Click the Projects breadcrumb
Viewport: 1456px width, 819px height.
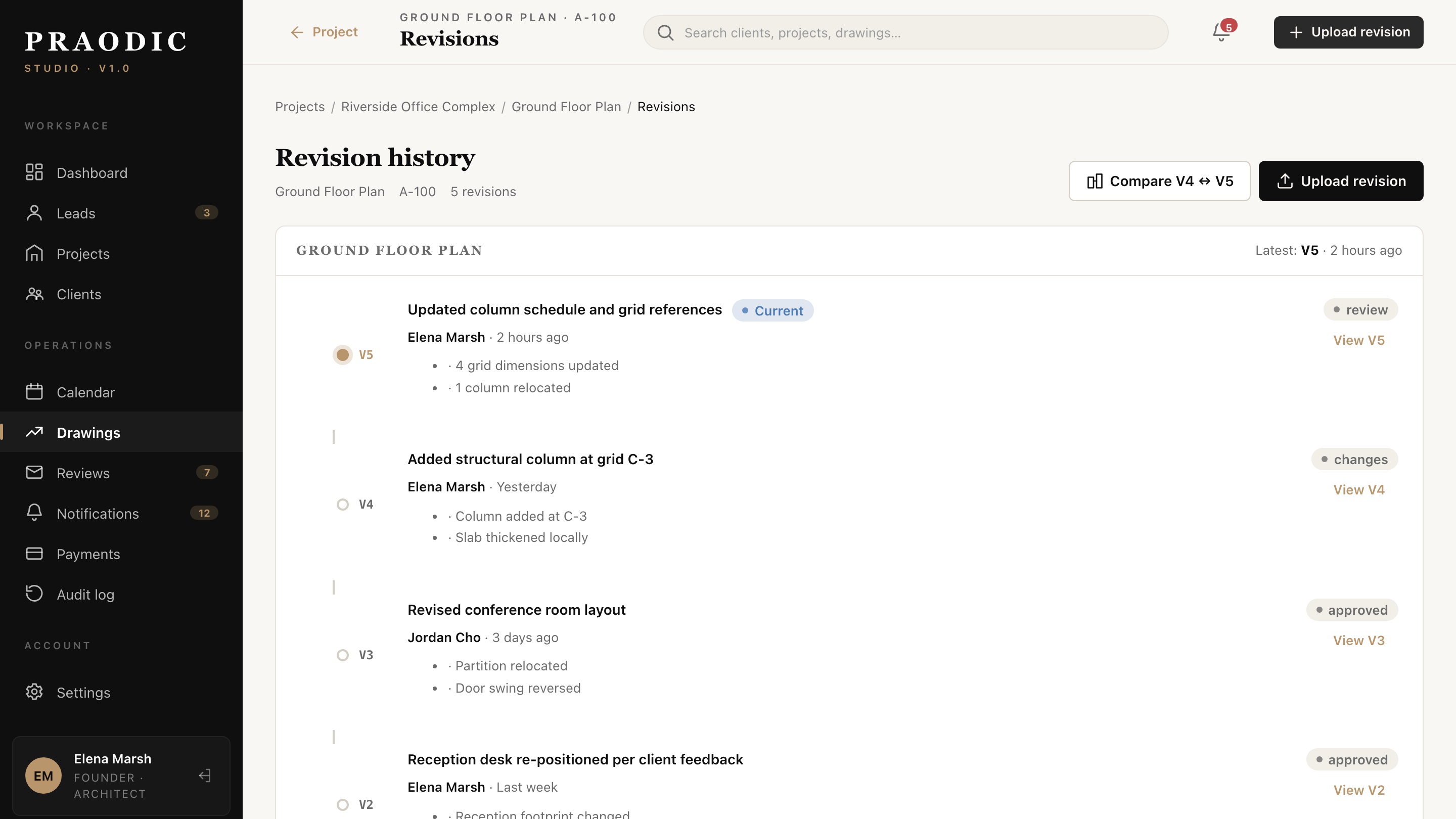(x=300, y=107)
